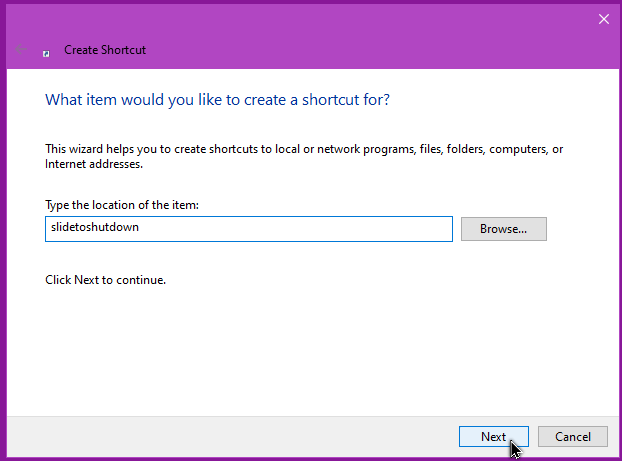The image size is (622, 461).
Task: Focus the item location text field
Action: coord(249,229)
